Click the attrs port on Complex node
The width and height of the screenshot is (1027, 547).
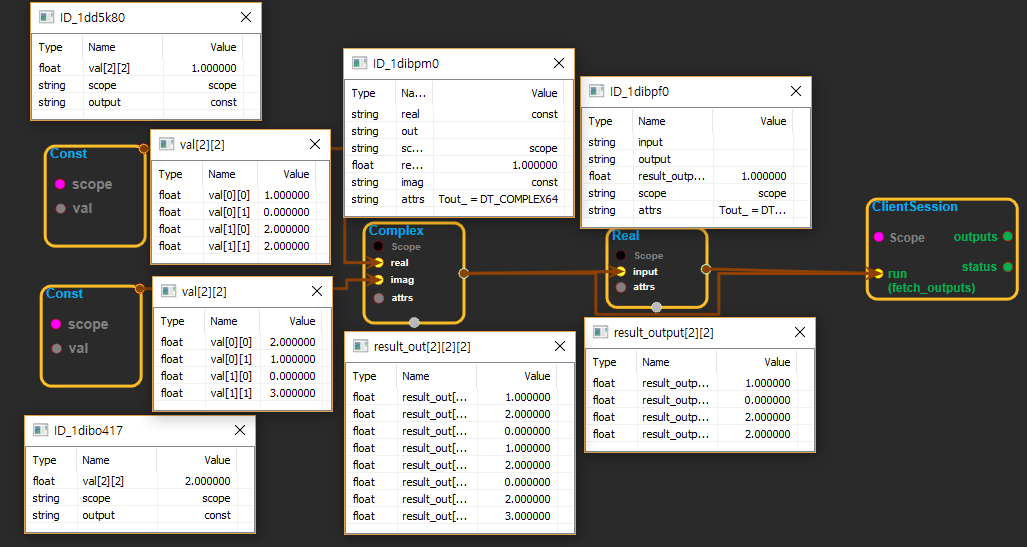379,298
